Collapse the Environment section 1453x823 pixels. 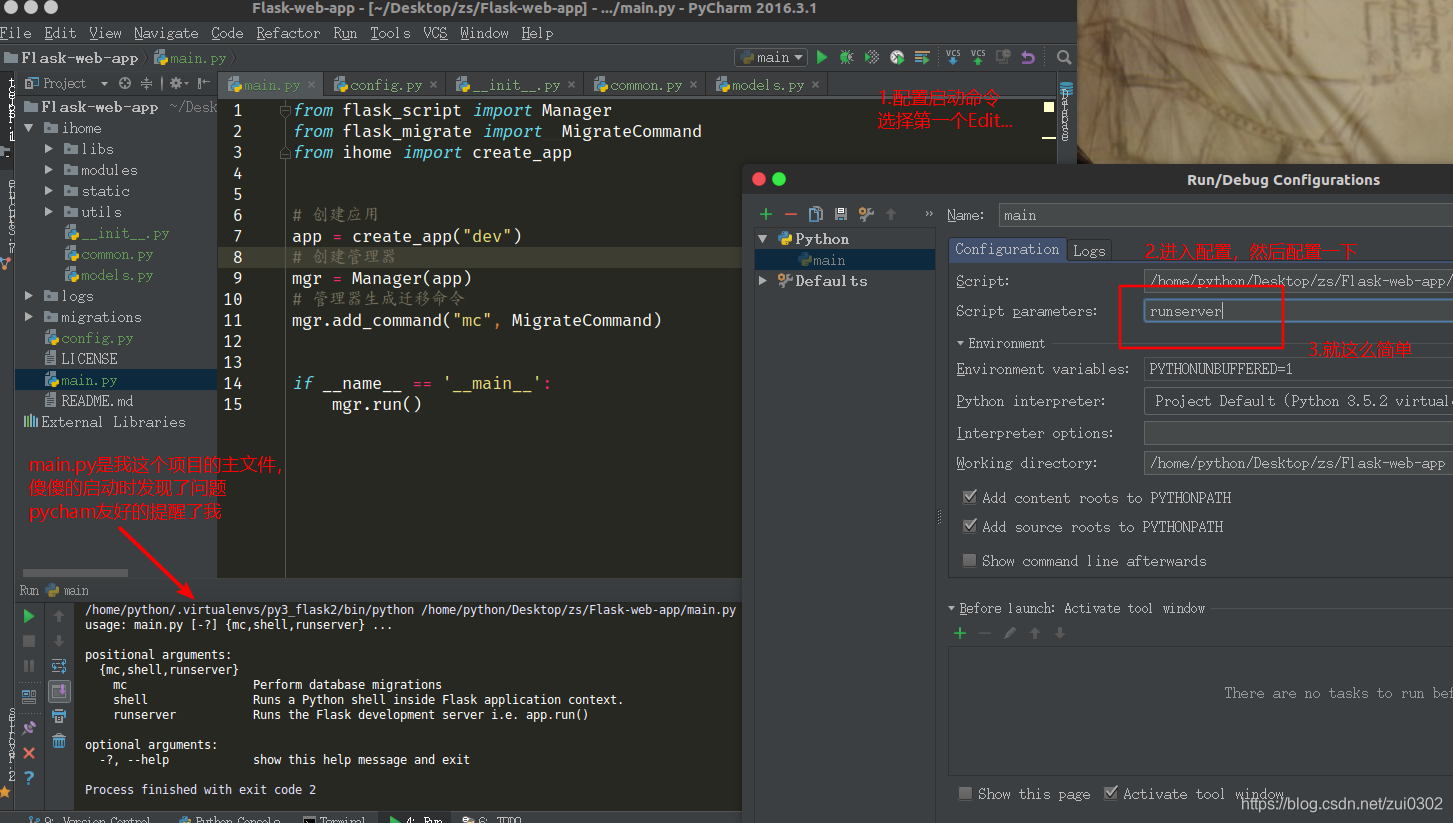[961, 343]
